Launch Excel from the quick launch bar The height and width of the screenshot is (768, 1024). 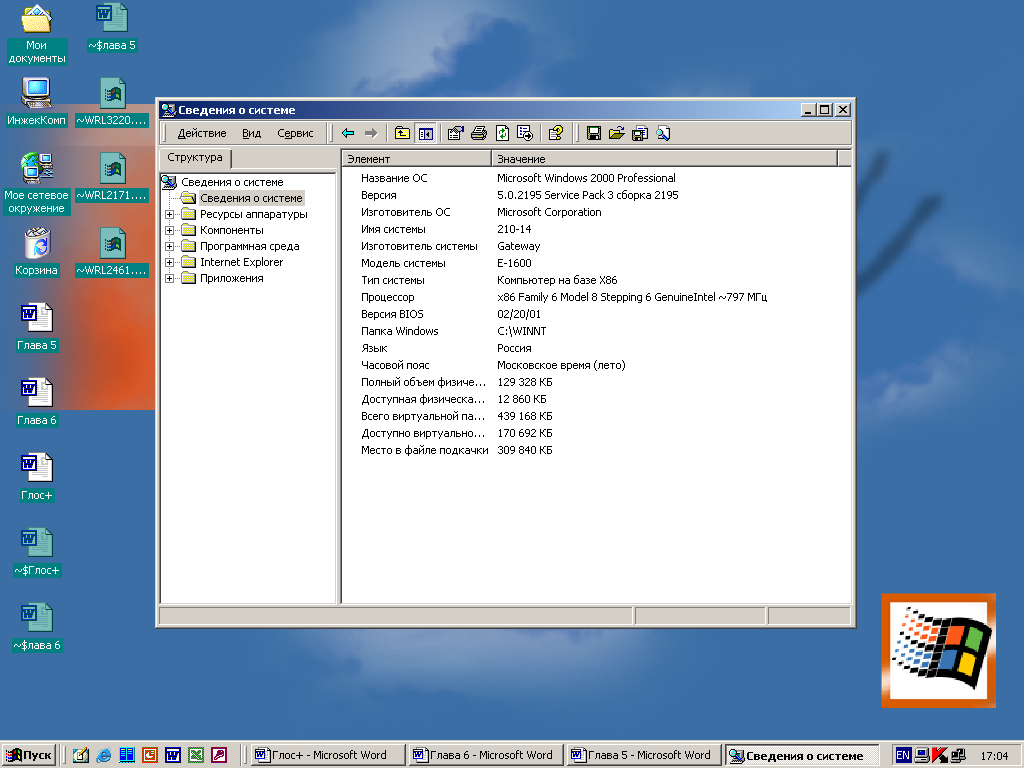click(x=195, y=756)
